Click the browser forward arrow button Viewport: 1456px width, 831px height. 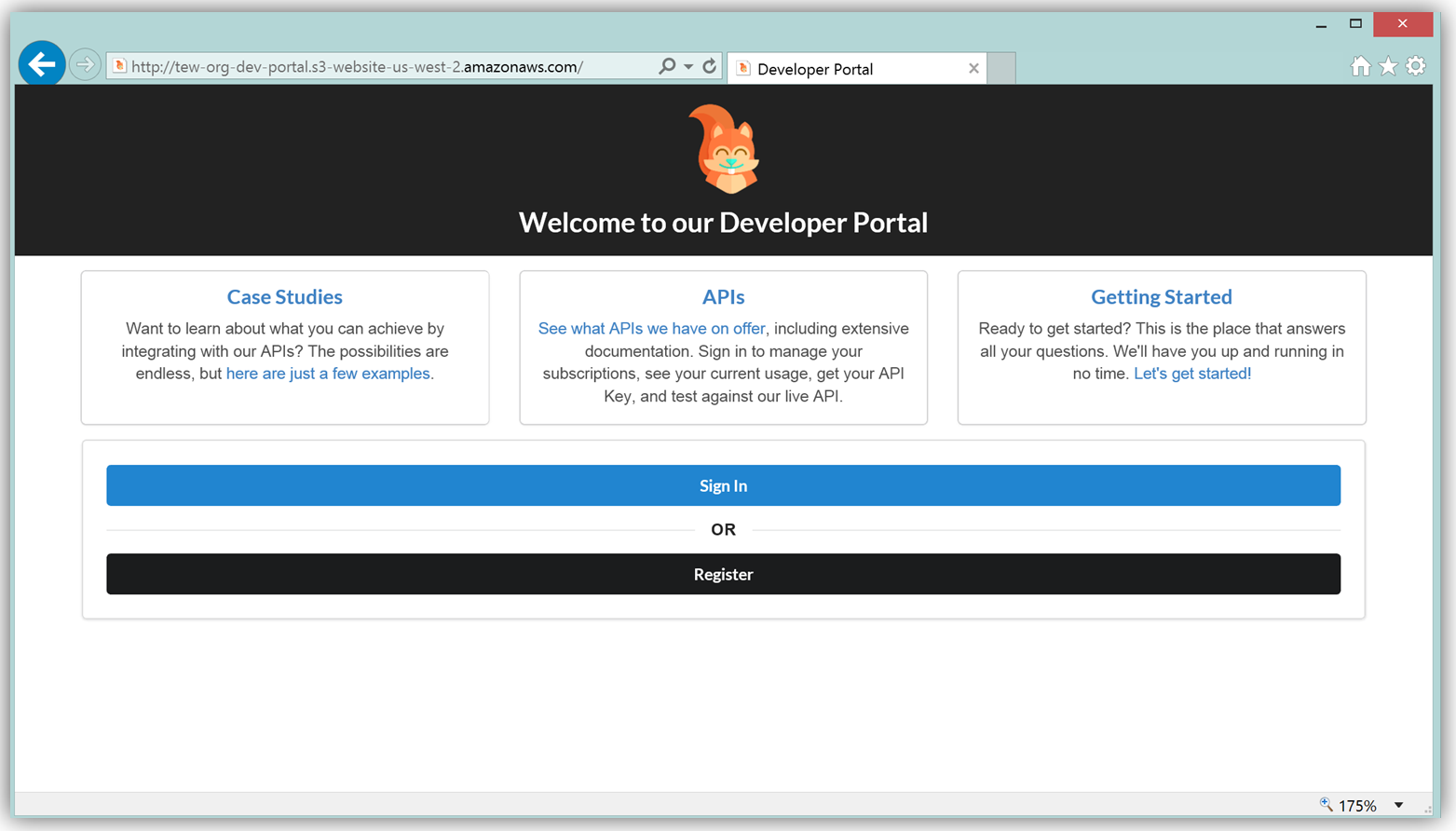(x=85, y=64)
